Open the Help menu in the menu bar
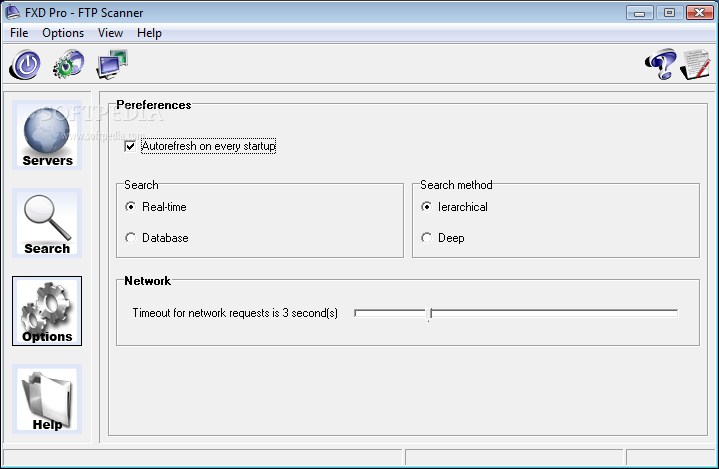The image size is (719, 469). pos(149,33)
